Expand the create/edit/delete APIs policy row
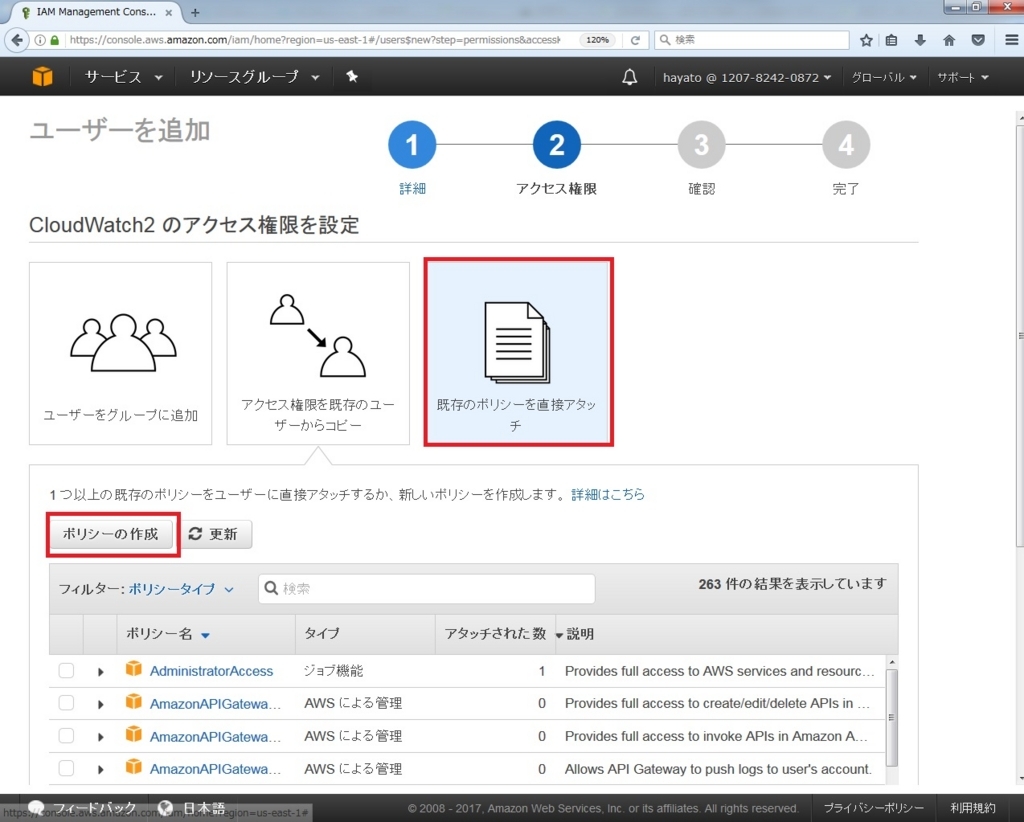 point(101,704)
